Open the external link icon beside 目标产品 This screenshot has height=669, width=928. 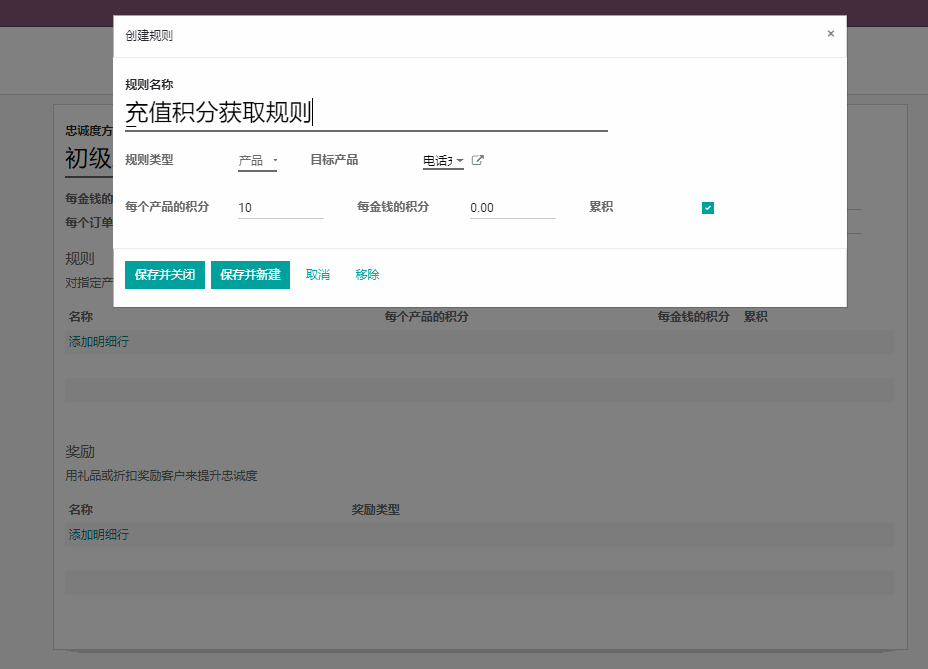coord(478,160)
